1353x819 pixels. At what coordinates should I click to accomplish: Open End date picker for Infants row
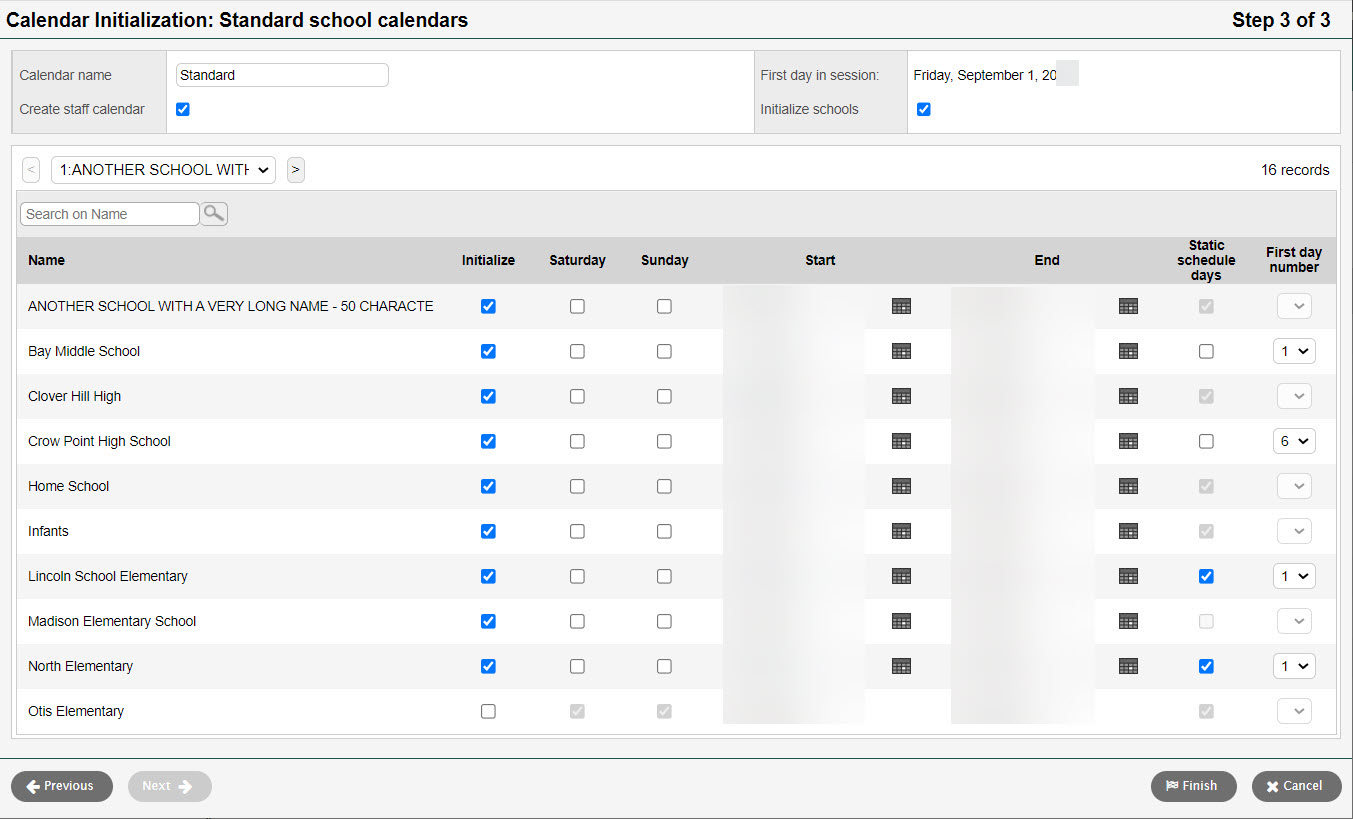pos(1128,531)
